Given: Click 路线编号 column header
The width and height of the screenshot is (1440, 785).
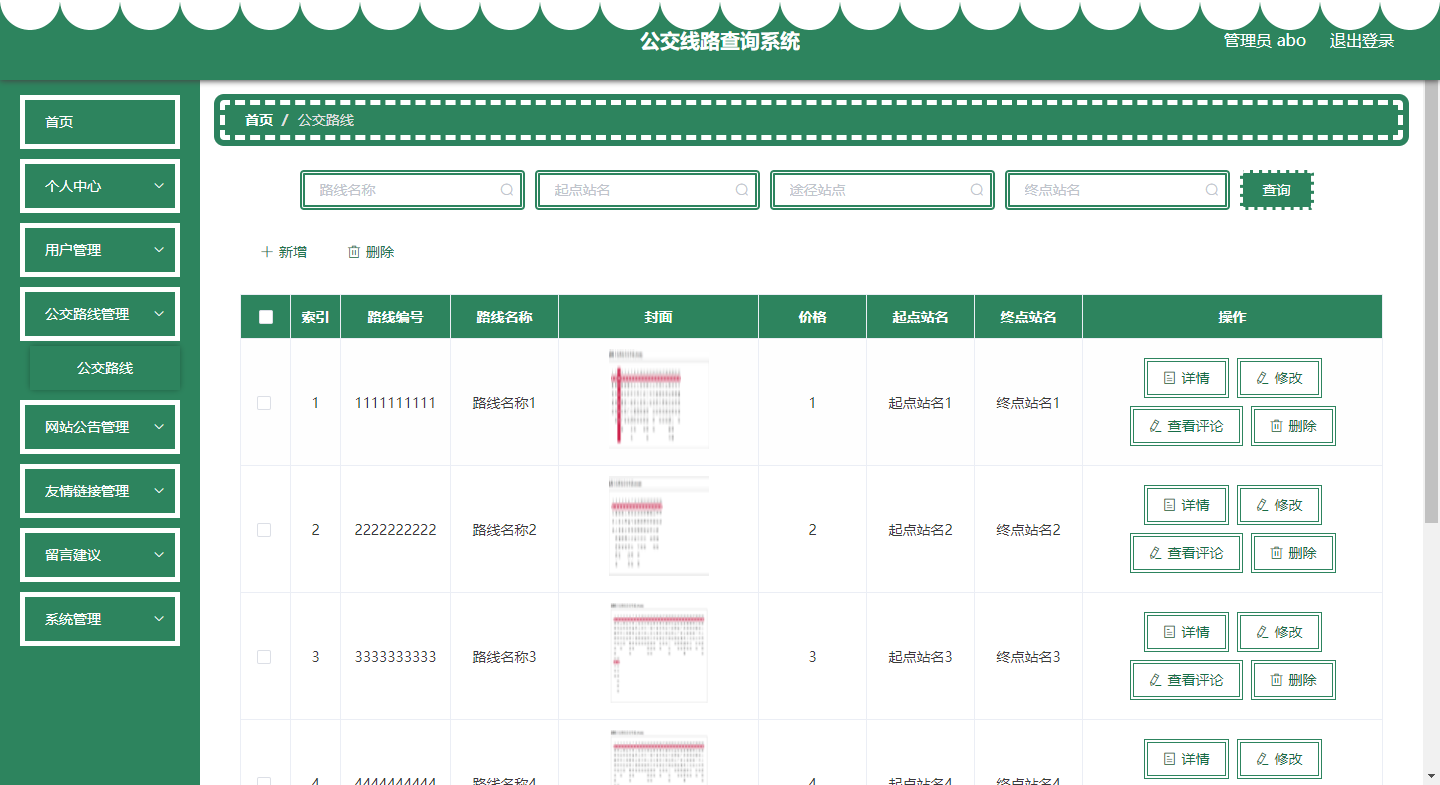Looking at the screenshot, I should (395, 317).
